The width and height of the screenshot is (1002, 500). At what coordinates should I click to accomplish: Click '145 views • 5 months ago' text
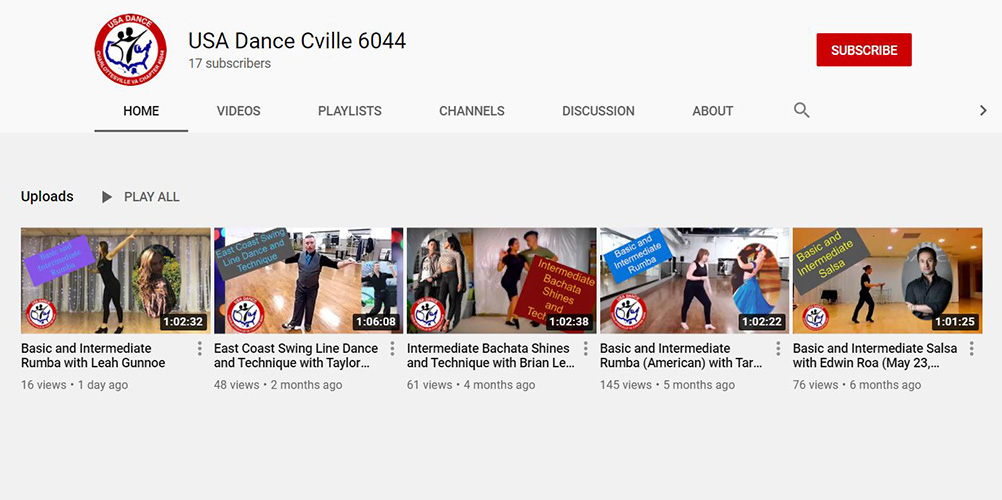[x=667, y=385]
